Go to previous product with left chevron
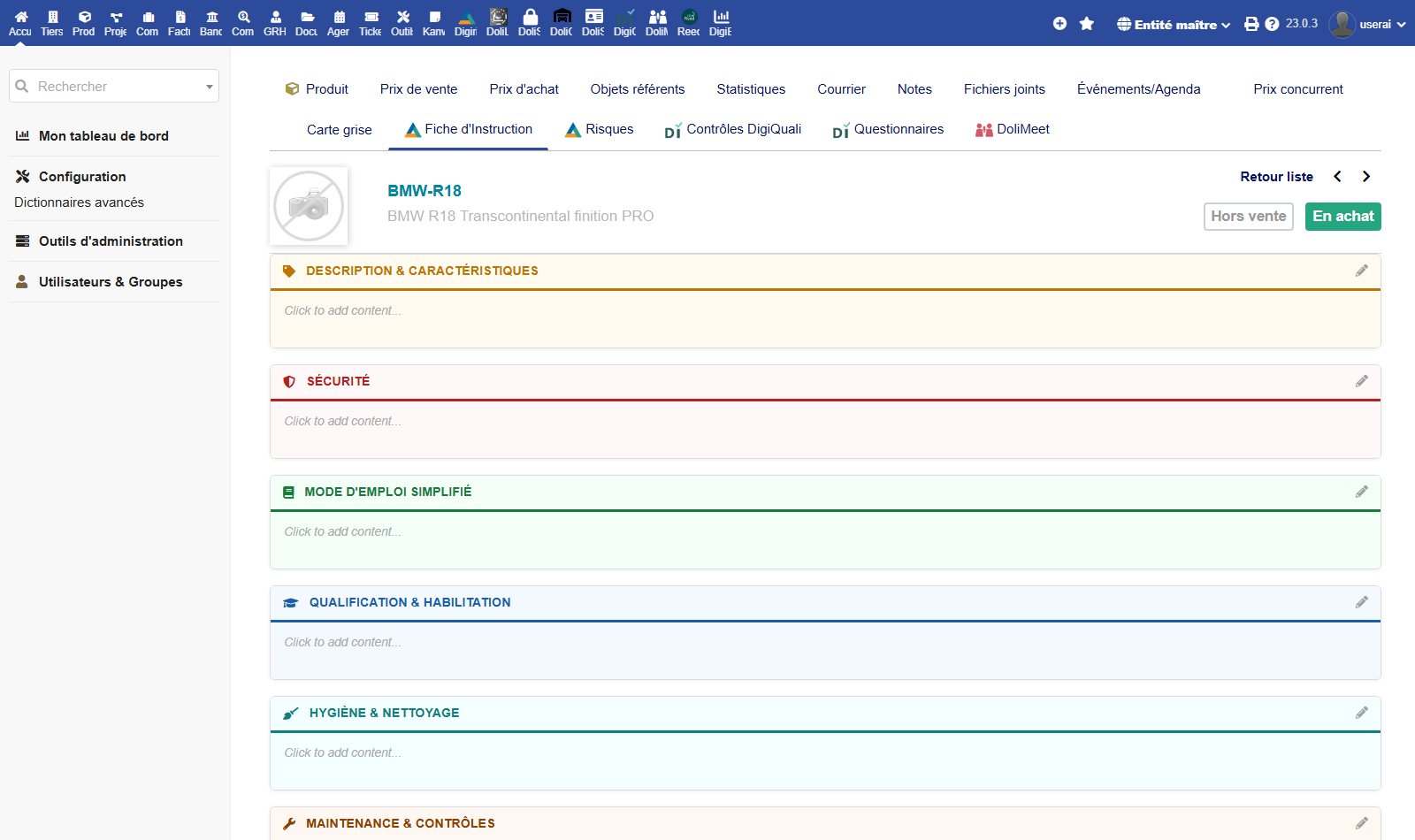1415x840 pixels. [x=1338, y=177]
